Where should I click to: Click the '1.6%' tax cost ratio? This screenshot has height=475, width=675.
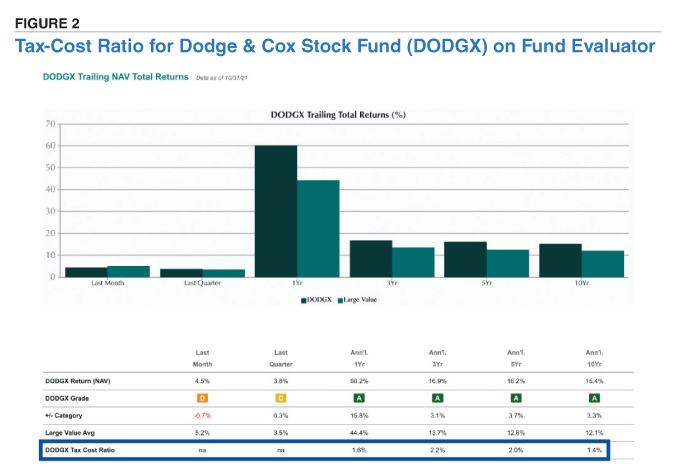[x=359, y=450]
